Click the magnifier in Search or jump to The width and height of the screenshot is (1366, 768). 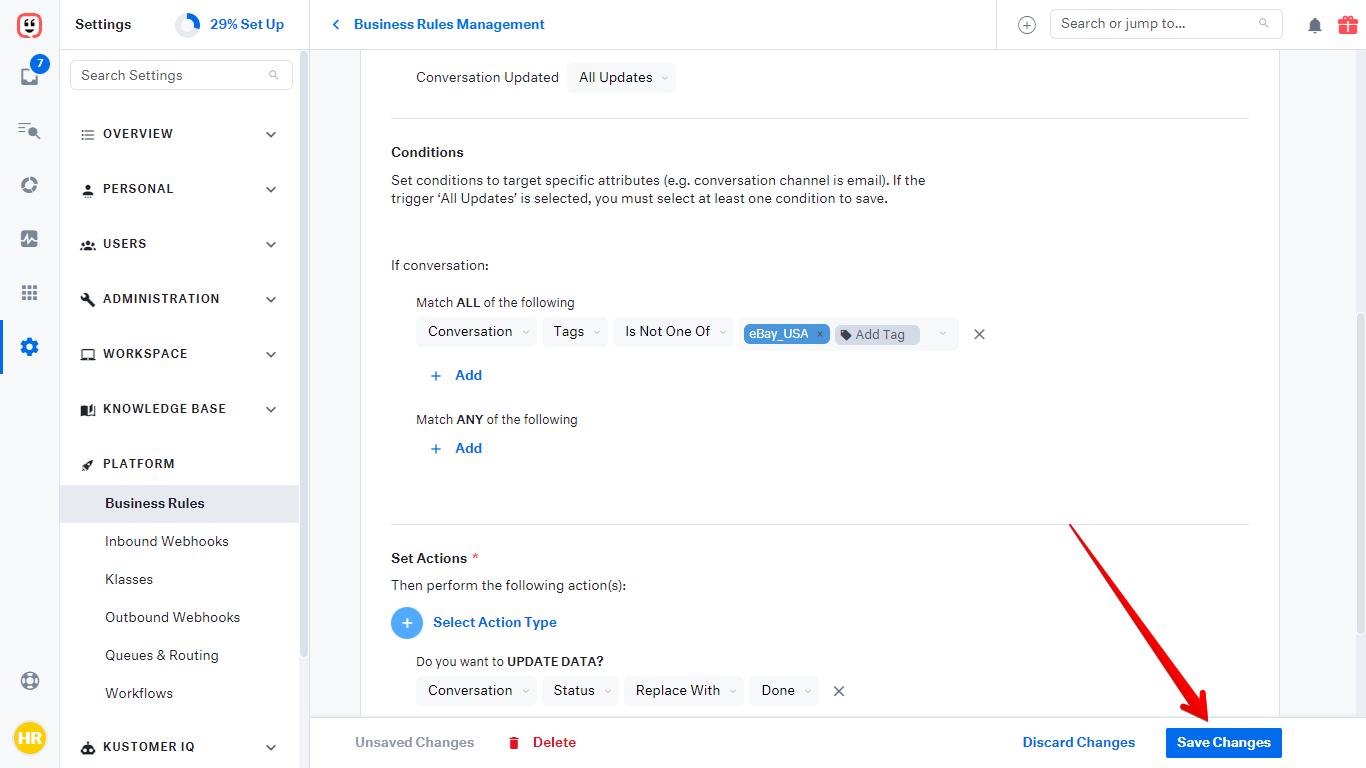click(x=1264, y=24)
